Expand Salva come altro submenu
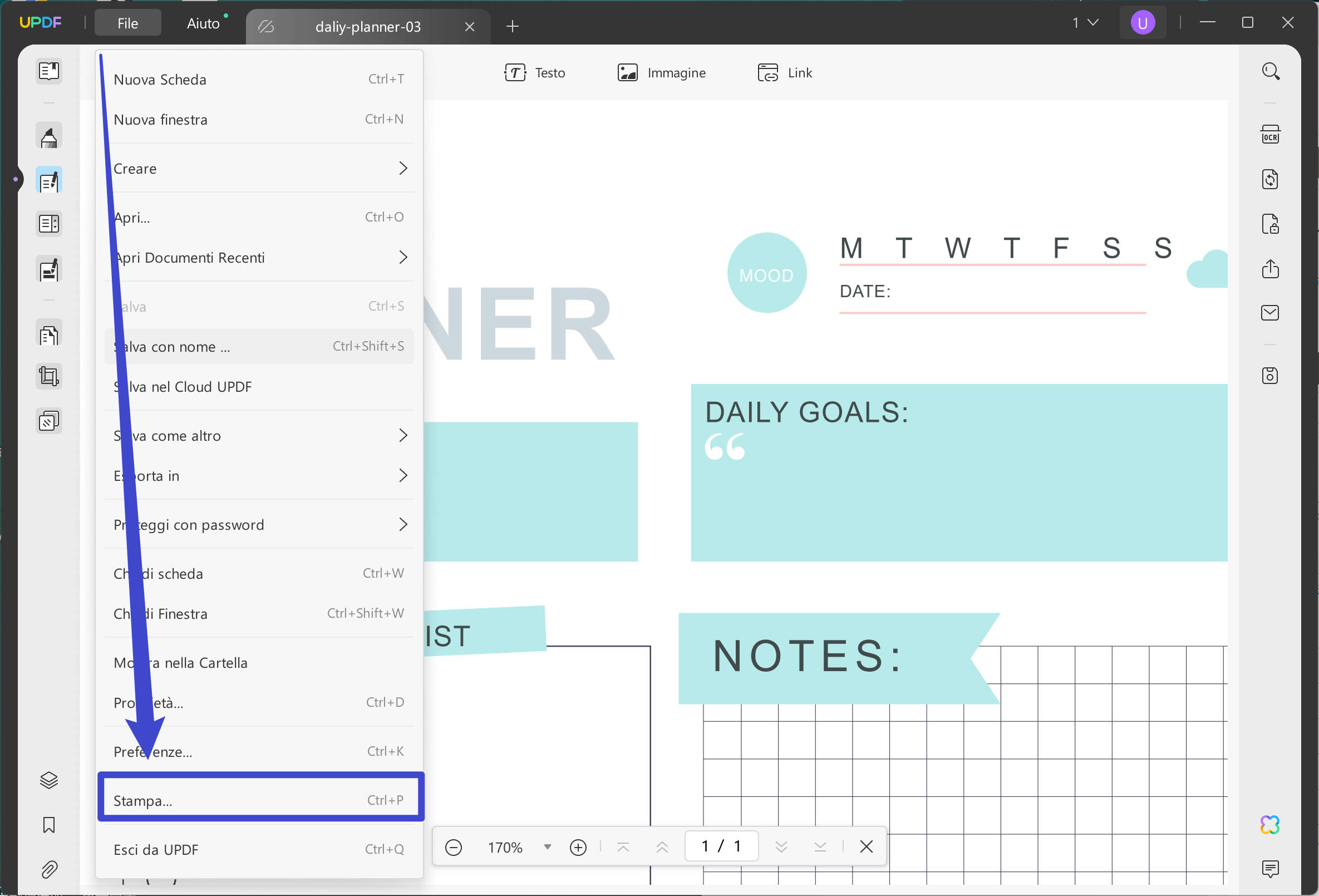The width and height of the screenshot is (1319, 896). coord(259,436)
